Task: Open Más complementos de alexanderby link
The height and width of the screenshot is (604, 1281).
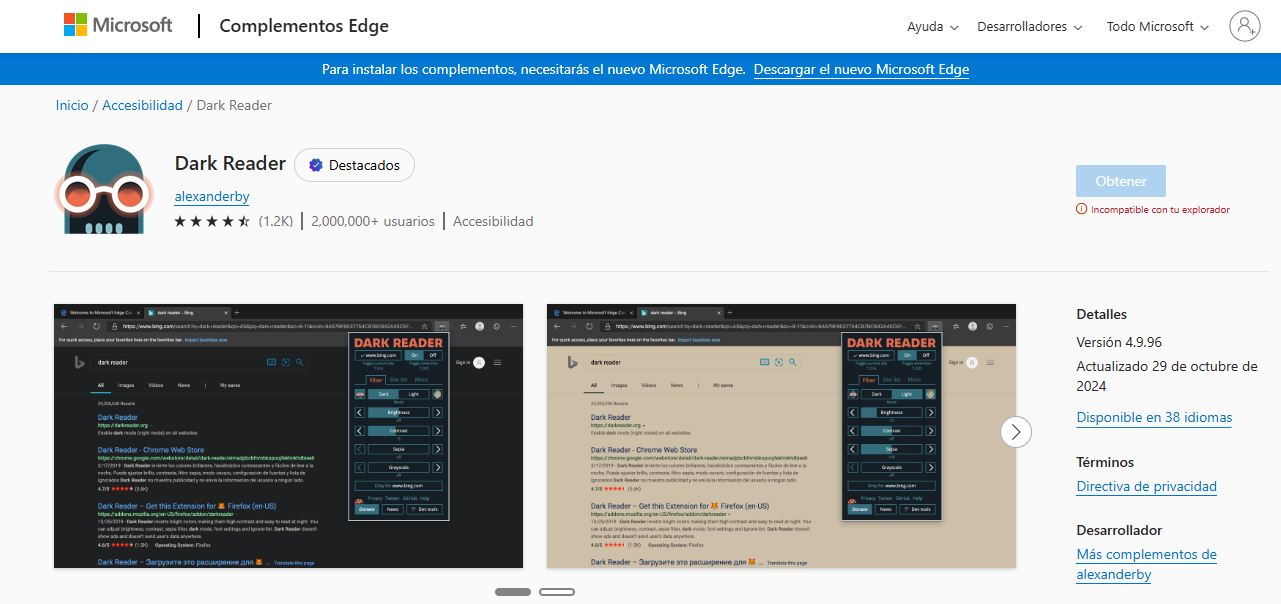Action: 1147,564
